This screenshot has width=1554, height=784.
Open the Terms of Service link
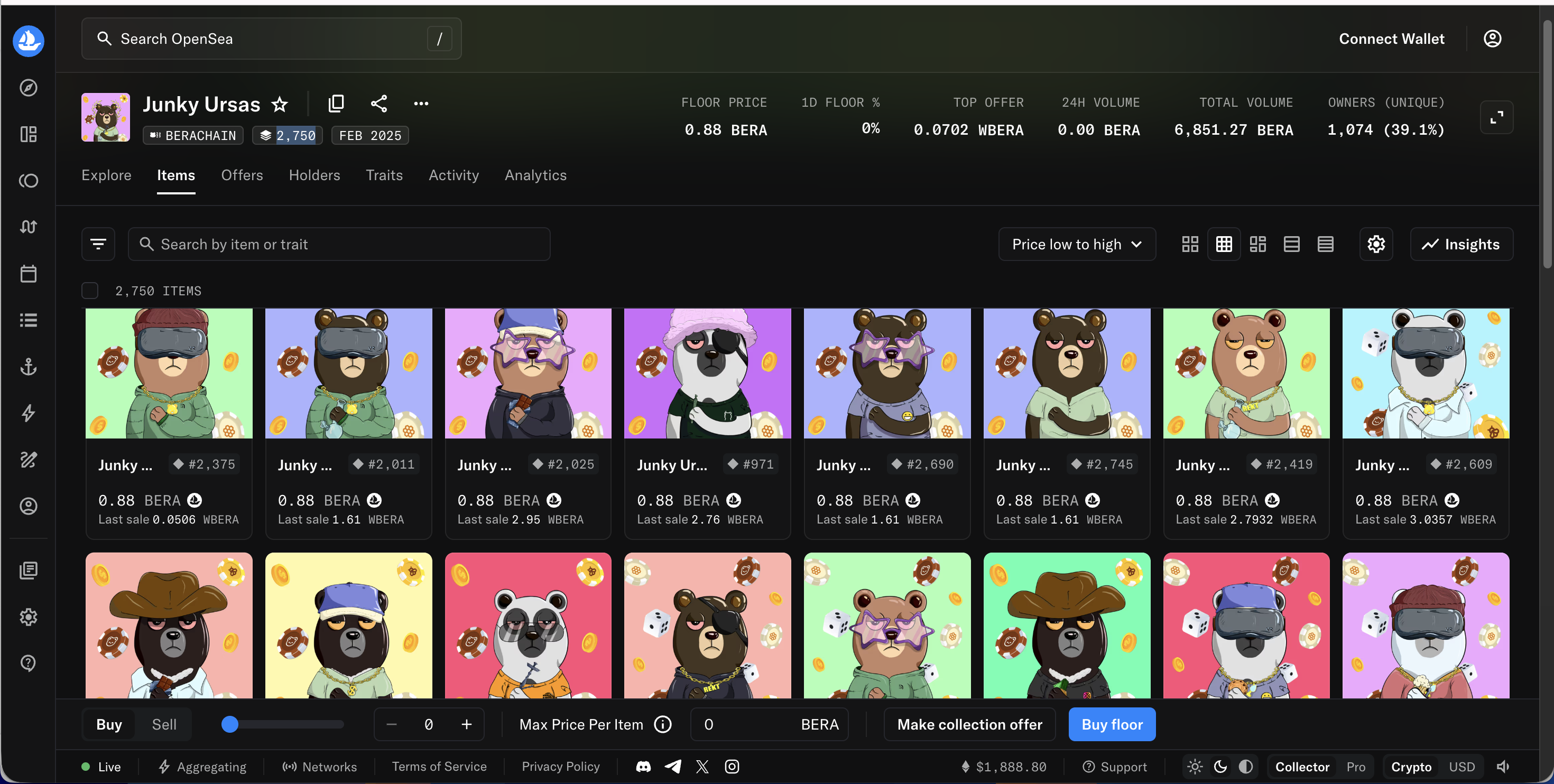pyautogui.click(x=439, y=767)
